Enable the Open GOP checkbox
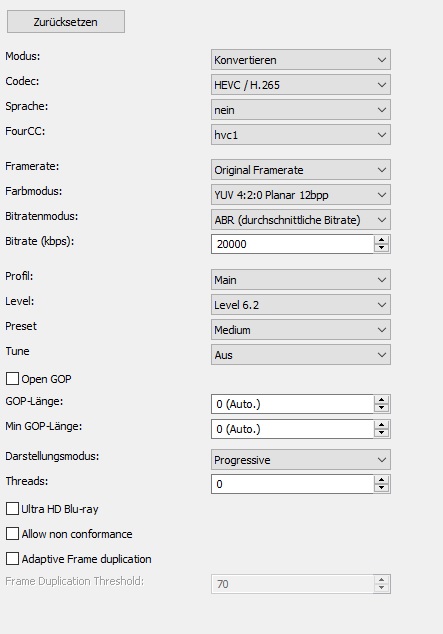 click(x=12, y=379)
